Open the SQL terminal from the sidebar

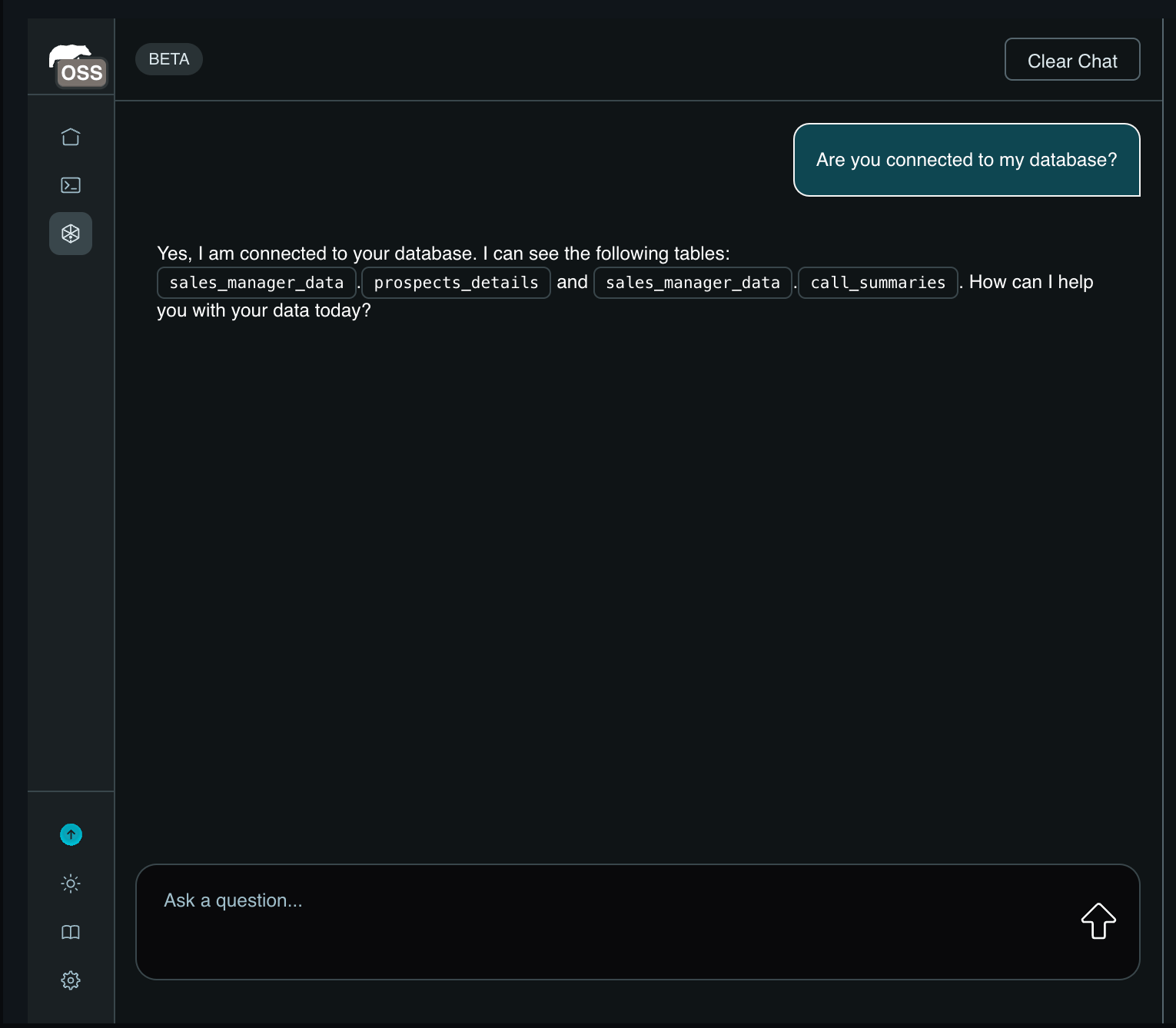(70, 184)
